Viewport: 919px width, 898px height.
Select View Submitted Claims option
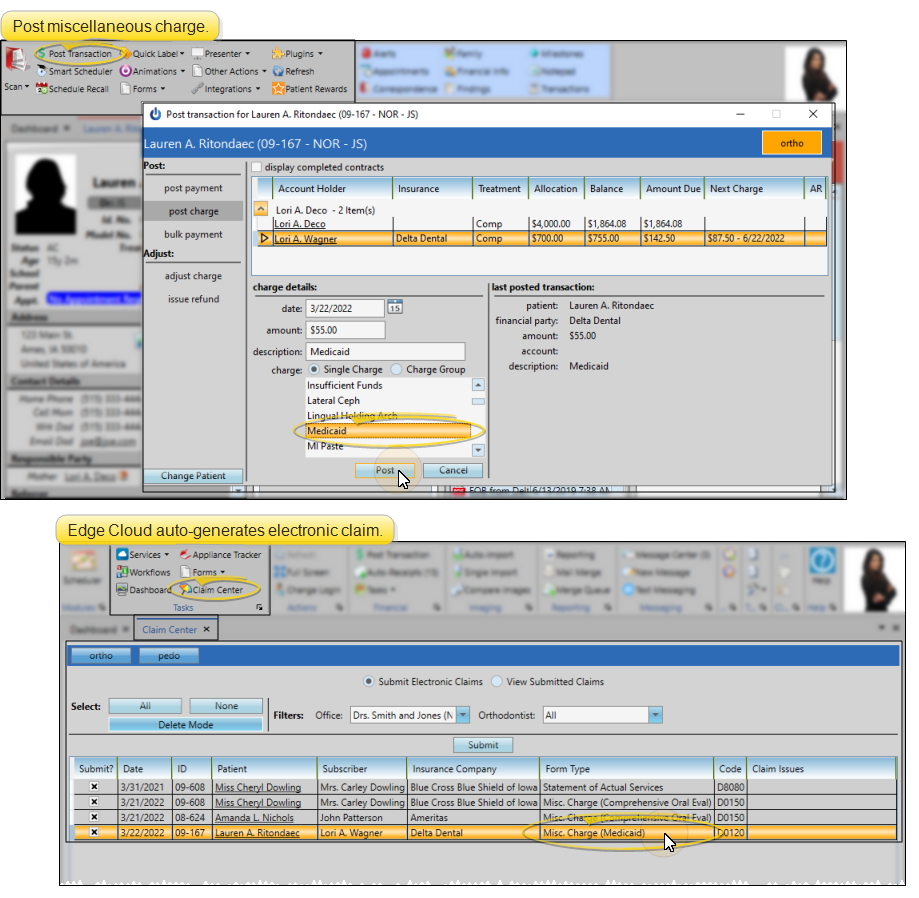click(x=497, y=682)
